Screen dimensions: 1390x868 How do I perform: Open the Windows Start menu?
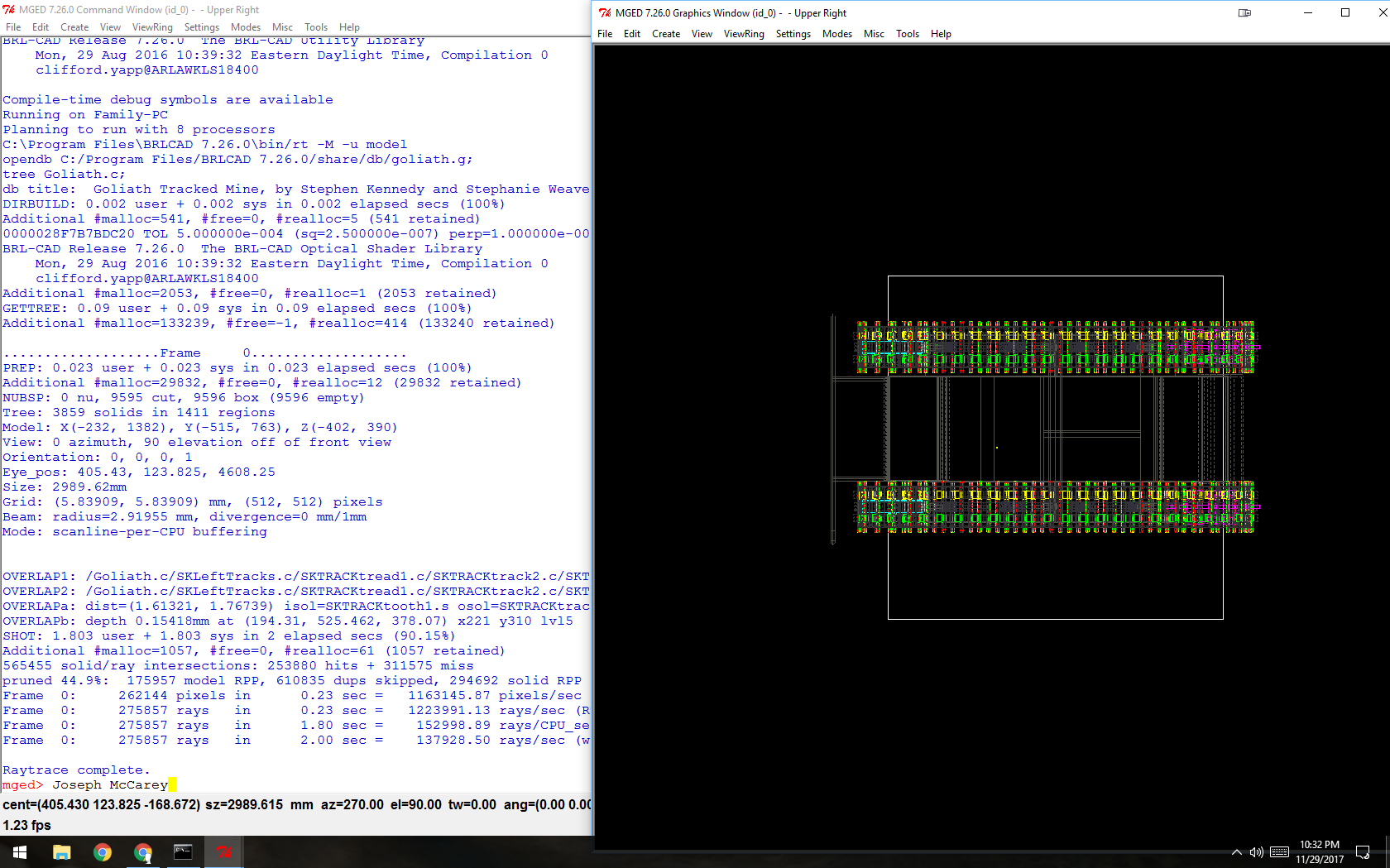pyautogui.click(x=20, y=852)
